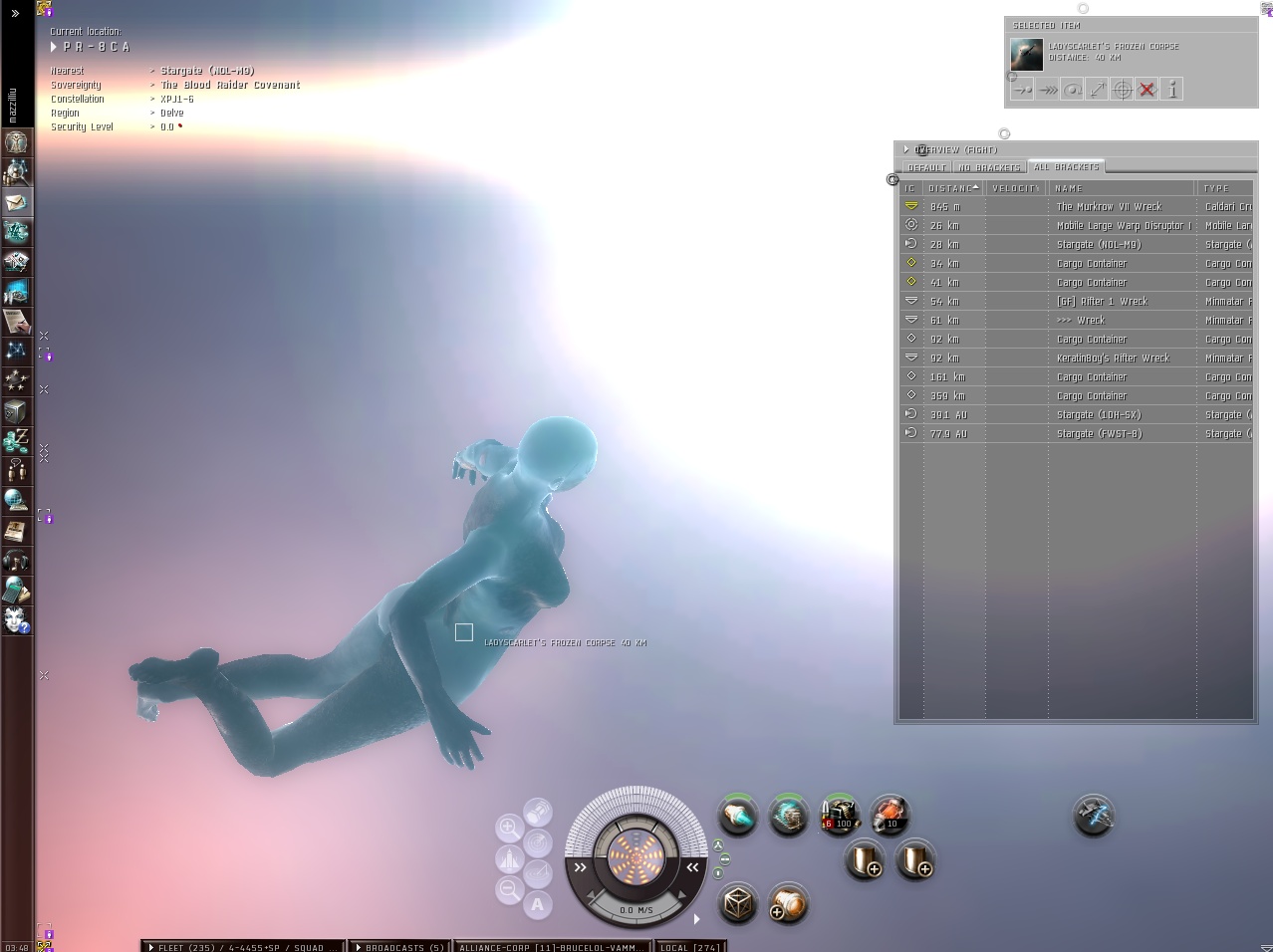Open the Broadcasts (5) tab
This screenshot has width=1273, height=952.
pyautogui.click(x=398, y=947)
